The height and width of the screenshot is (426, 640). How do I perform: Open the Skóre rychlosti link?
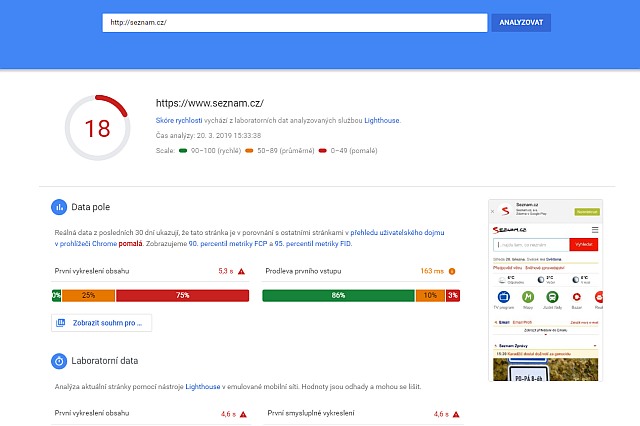pos(179,120)
